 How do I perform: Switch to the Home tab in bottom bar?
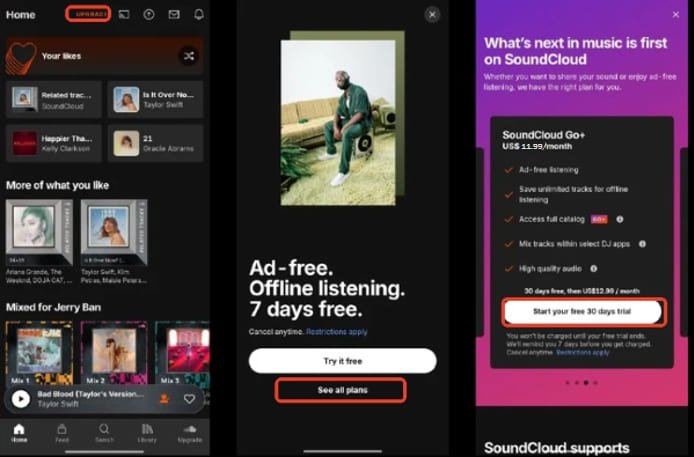[19, 433]
